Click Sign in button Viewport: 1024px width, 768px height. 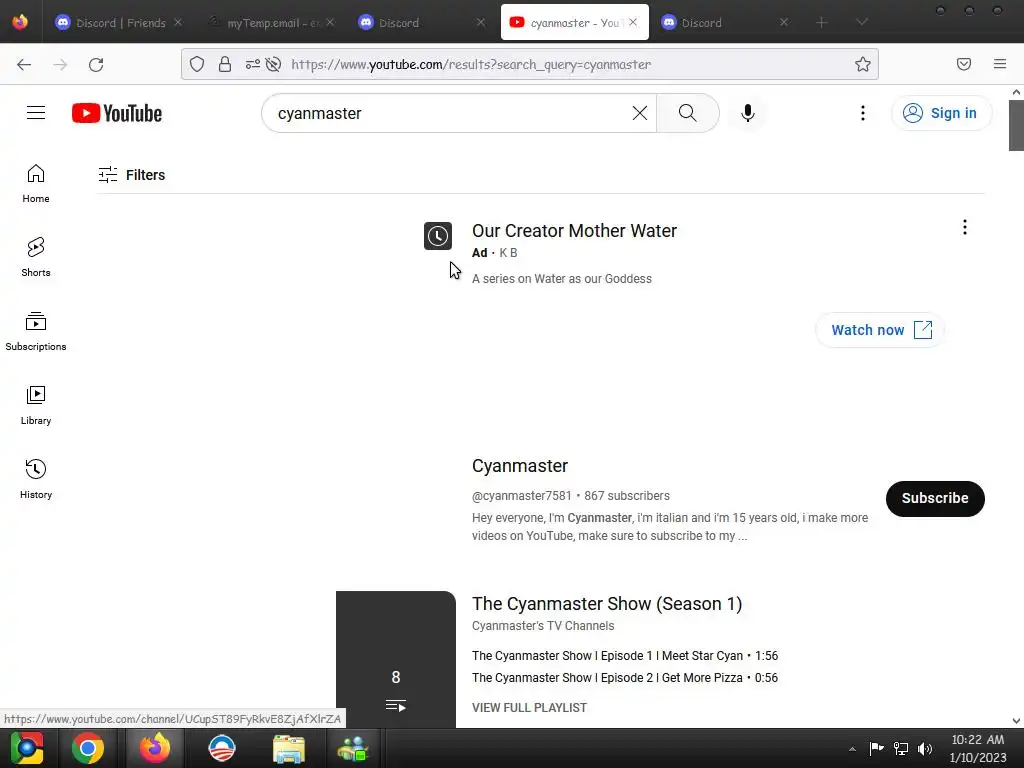pos(941,113)
